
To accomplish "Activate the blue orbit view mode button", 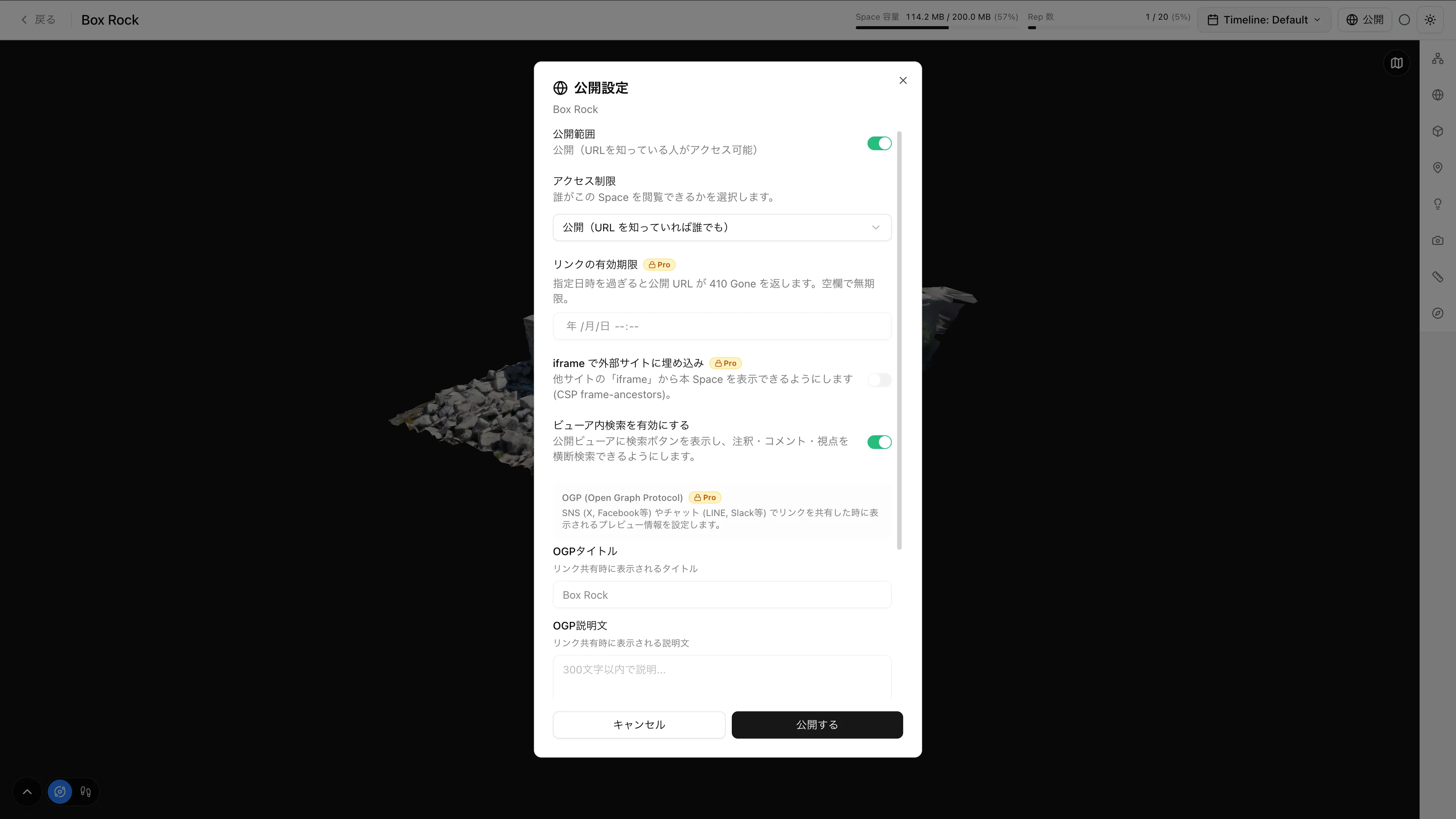I will pos(60,791).
